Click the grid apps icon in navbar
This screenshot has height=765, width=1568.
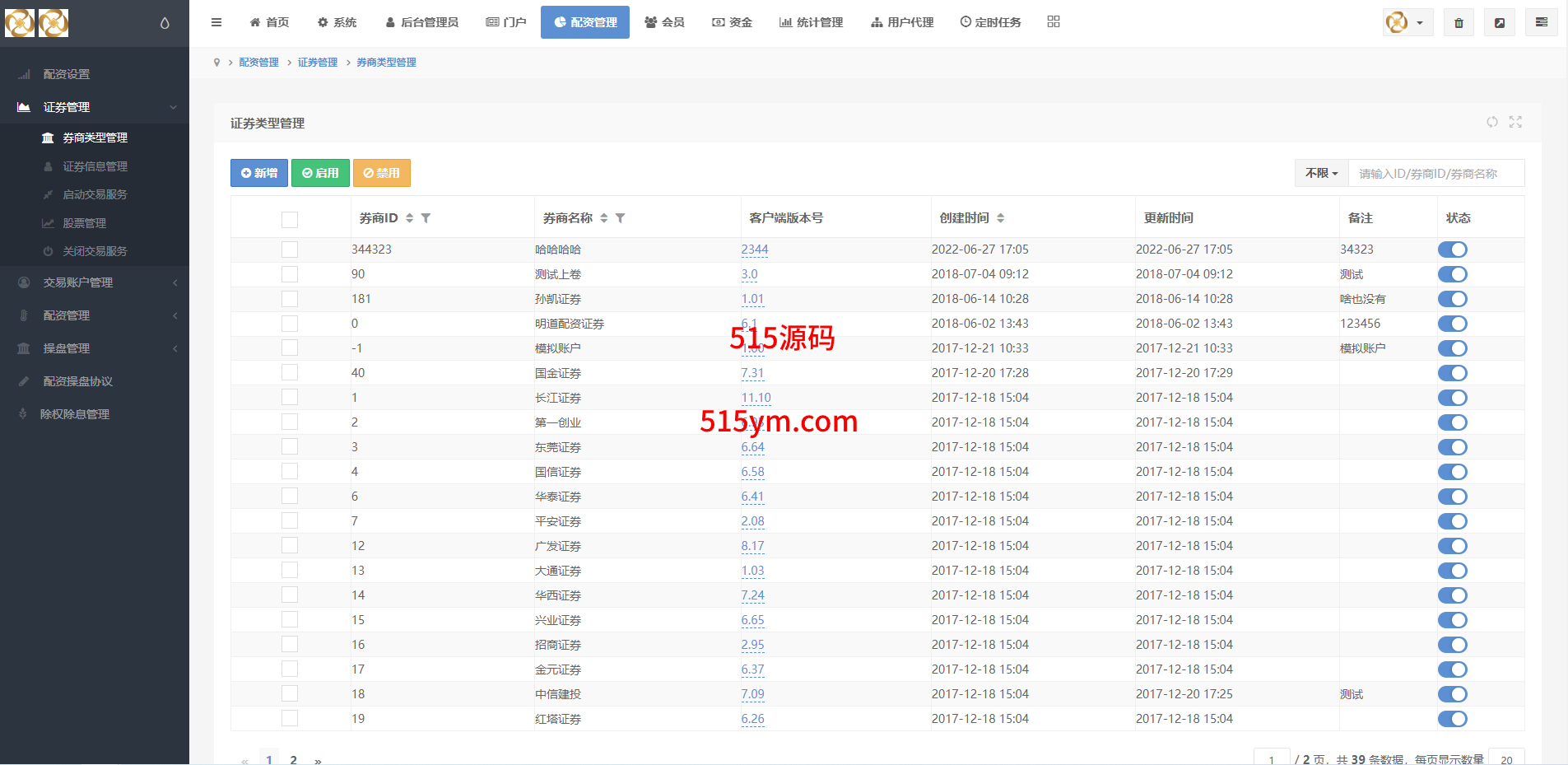click(x=1054, y=22)
